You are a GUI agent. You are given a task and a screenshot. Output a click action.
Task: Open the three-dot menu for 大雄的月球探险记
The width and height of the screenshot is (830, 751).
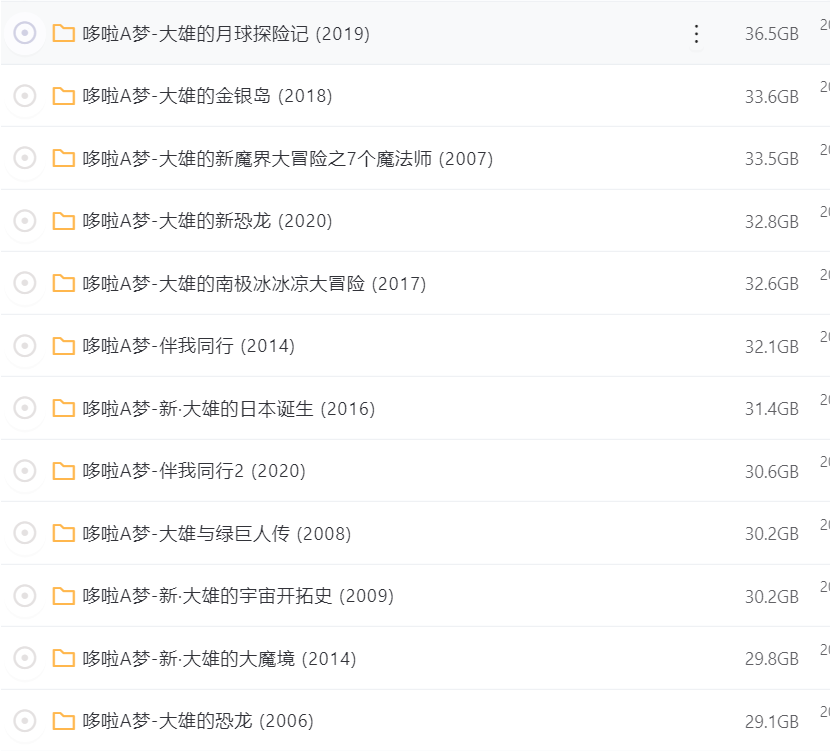pos(696,34)
